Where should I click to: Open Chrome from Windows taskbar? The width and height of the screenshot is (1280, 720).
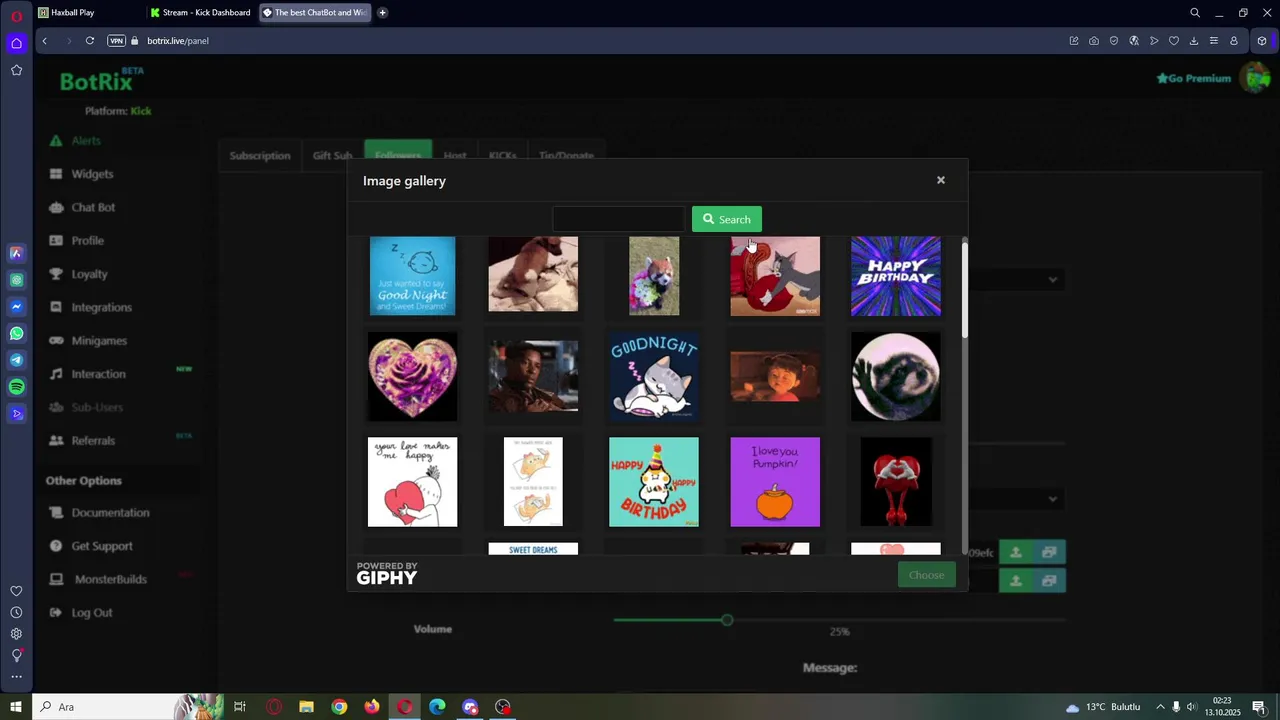tap(339, 707)
